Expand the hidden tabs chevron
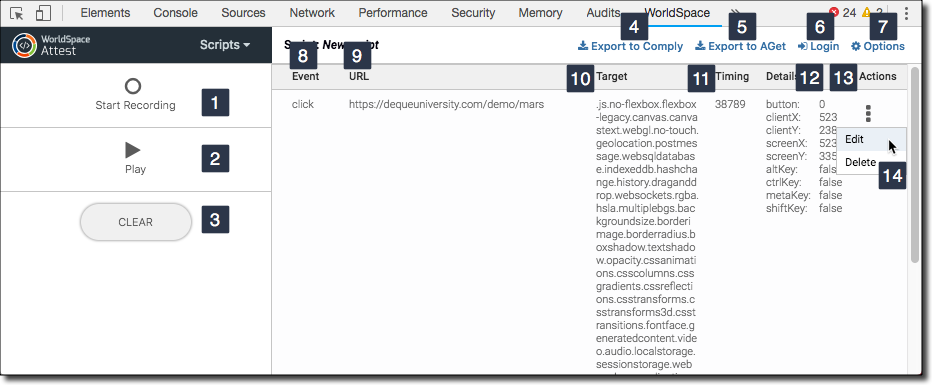Viewport: 932px width, 385px height. pos(735,13)
